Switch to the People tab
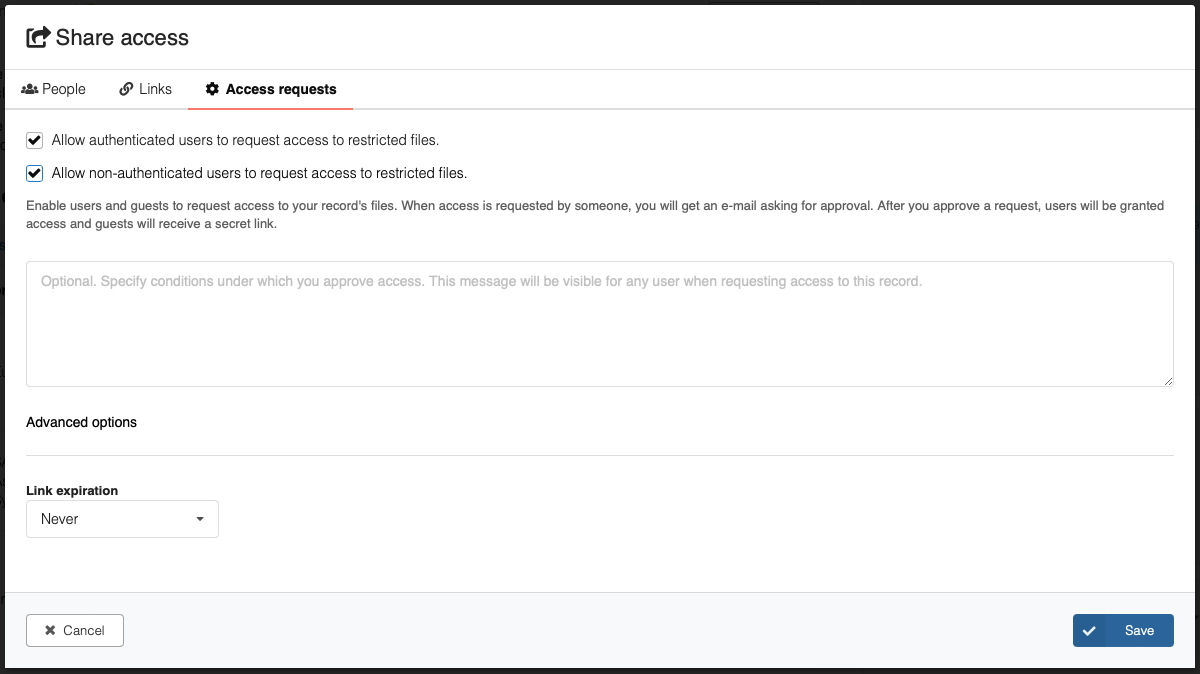1200x674 pixels. pyautogui.click(x=54, y=89)
